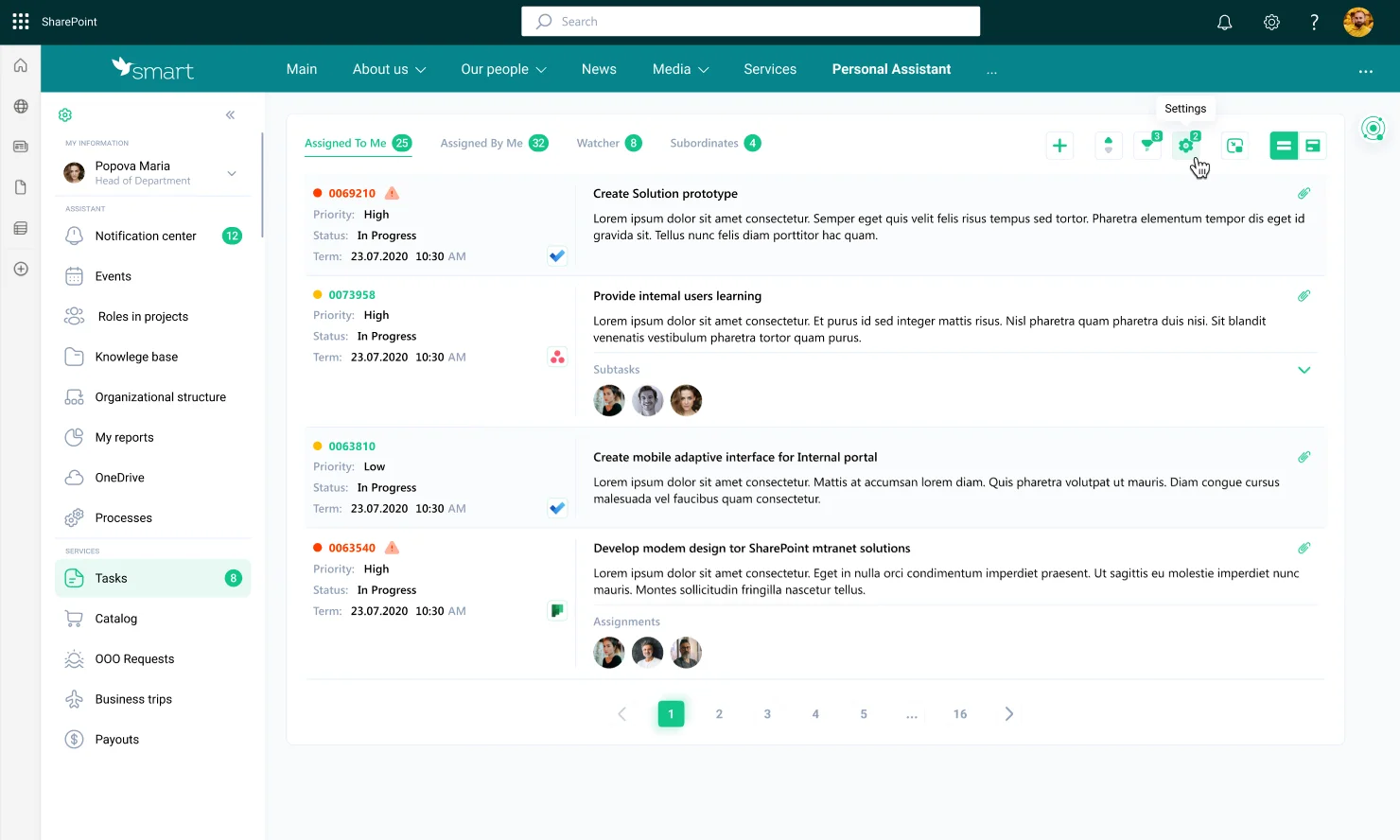Open SharePoint settings gear in top bar

pyautogui.click(x=1271, y=22)
